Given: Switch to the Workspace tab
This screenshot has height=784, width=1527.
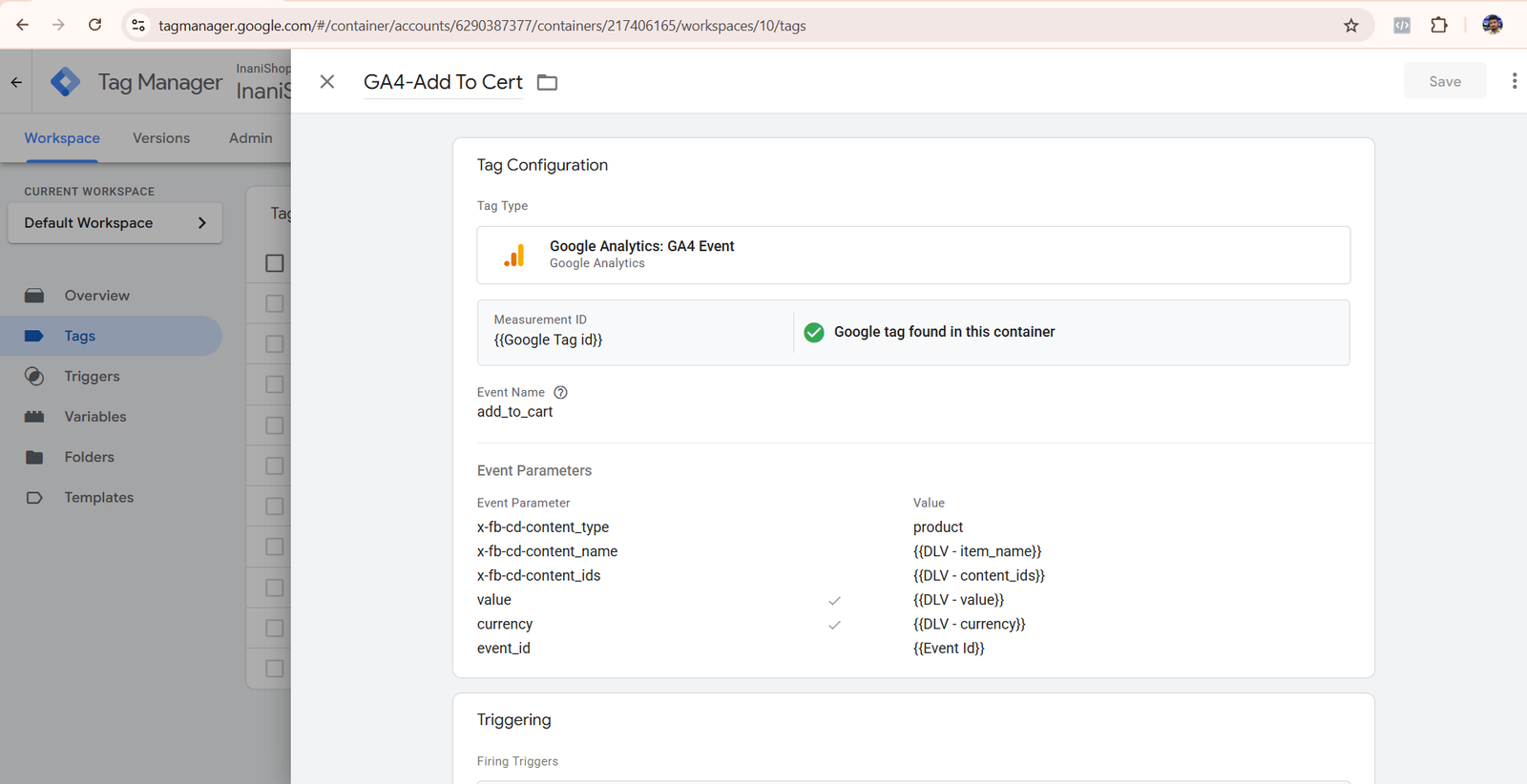Looking at the screenshot, I should (62, 138).
